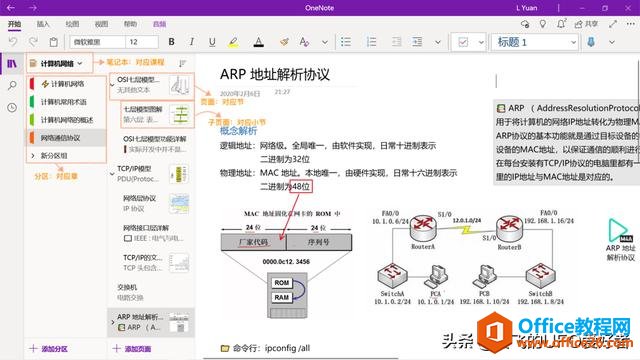Click 添加分区 add section button
The image size is (640, 360).
coord(49,349)
